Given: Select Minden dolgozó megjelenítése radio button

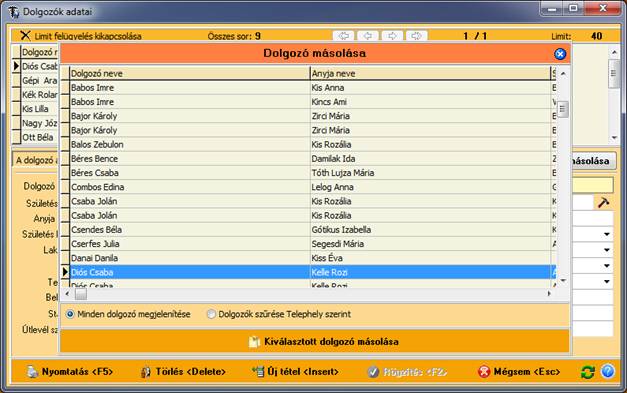Looking at the screenshot, I should (x=70, y=314).
